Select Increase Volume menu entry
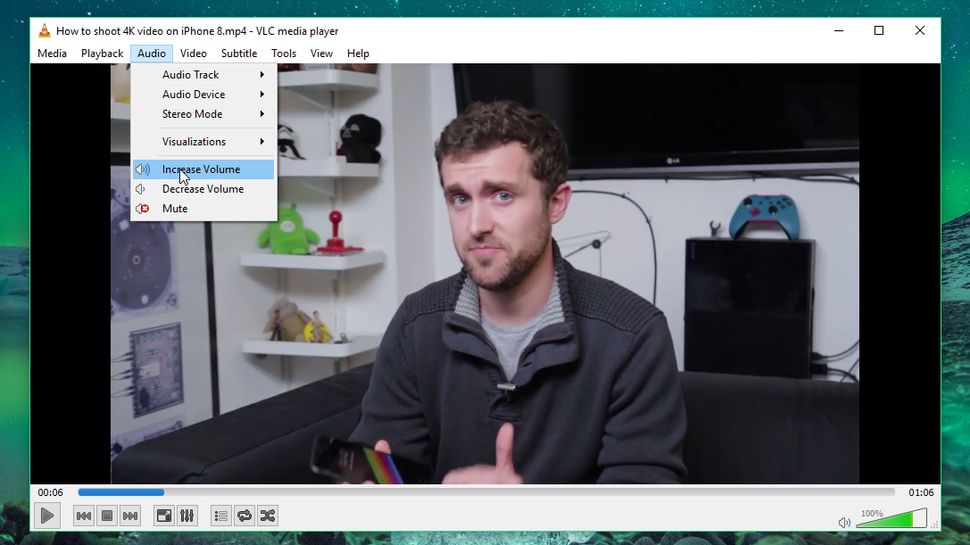Viewport: 970px width, 545px height. click(204, 169)
